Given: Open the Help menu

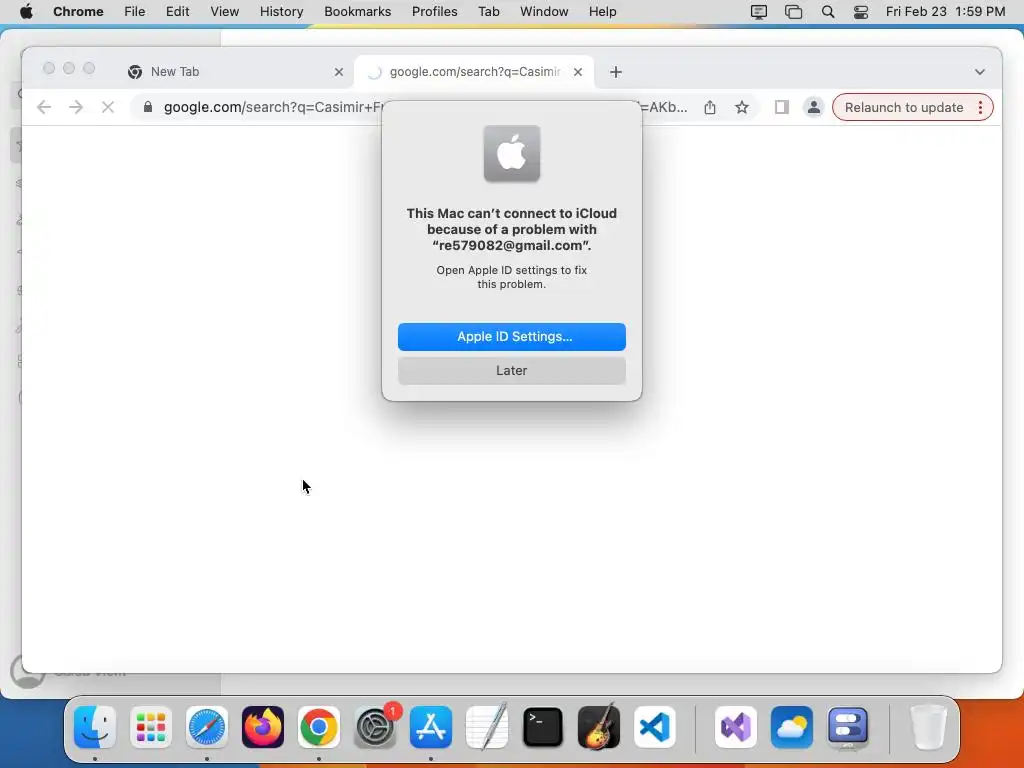Looking at the screenshot, I should pos(602,12).
